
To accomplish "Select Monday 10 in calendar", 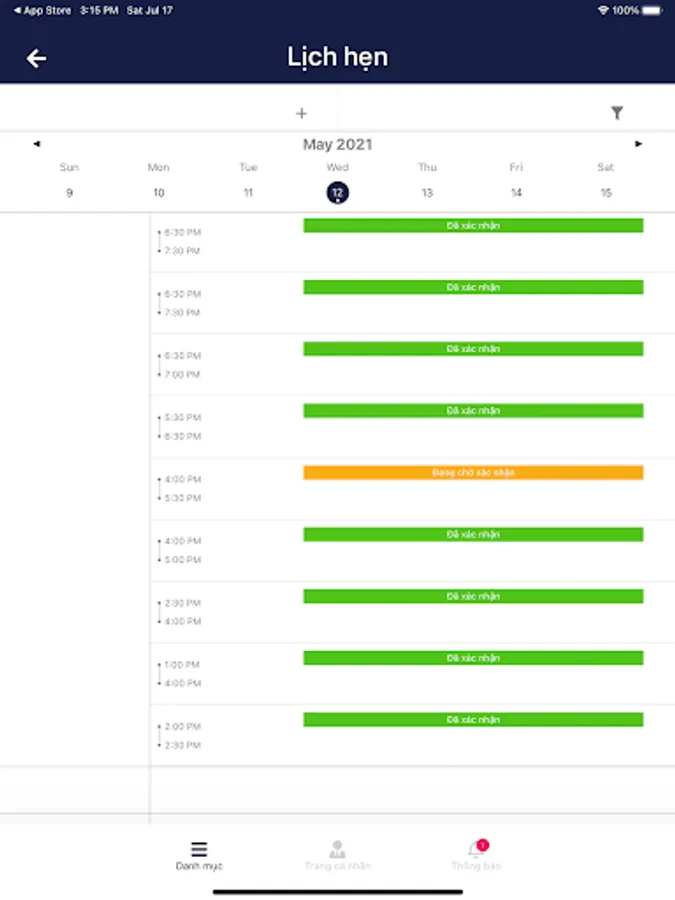I will tap(158, 193).
